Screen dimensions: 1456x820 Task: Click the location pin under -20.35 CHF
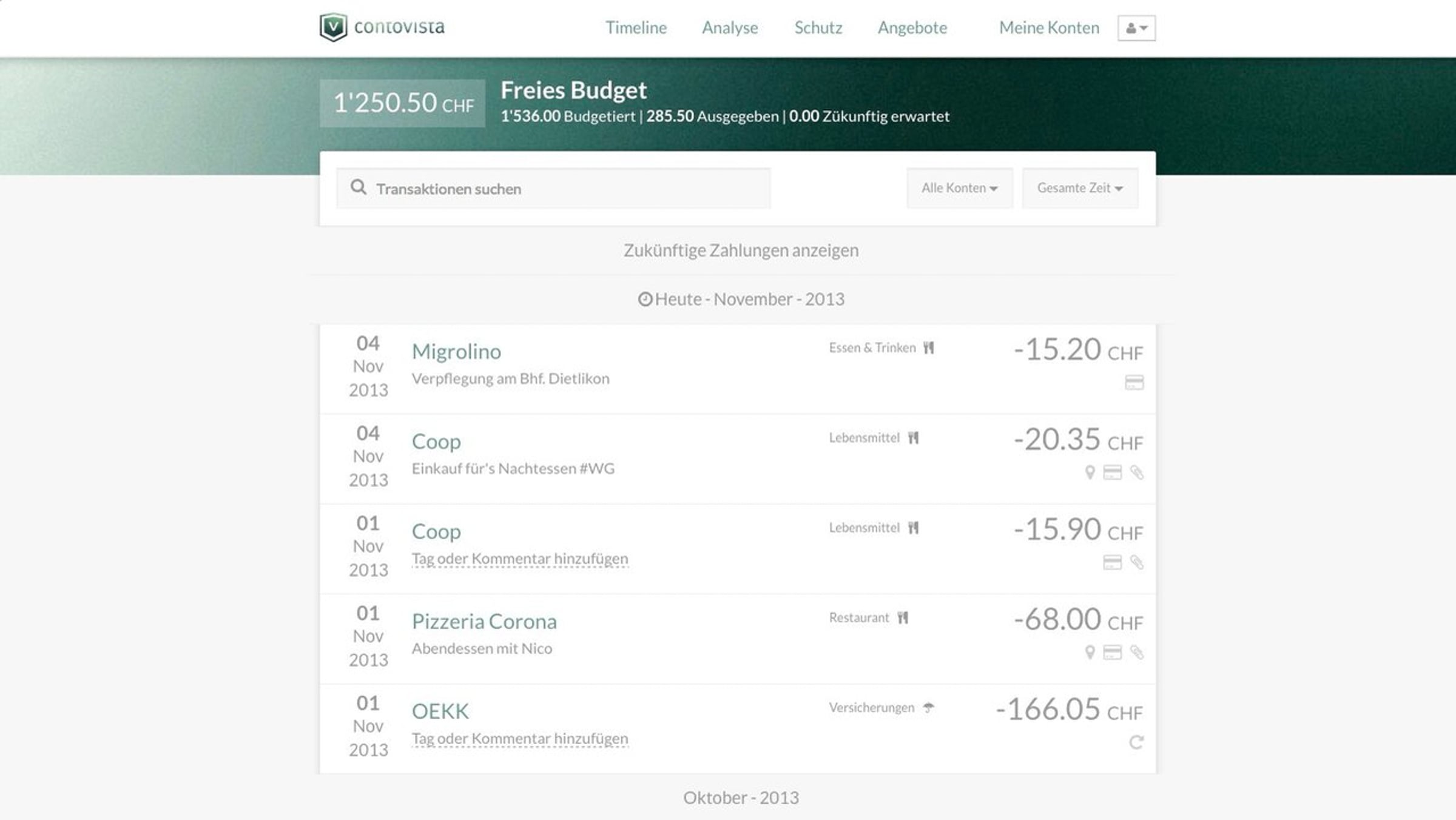[x=1090, y=472]
